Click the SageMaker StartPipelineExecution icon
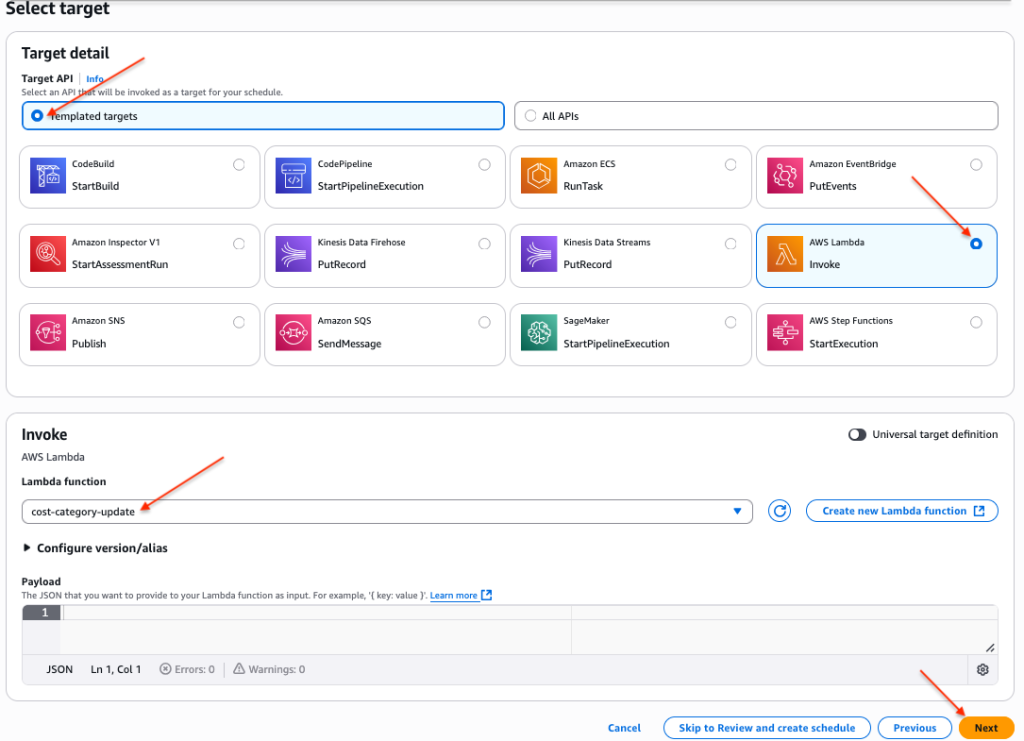This screenshot has width=1024, height=741. coord(539,331)
